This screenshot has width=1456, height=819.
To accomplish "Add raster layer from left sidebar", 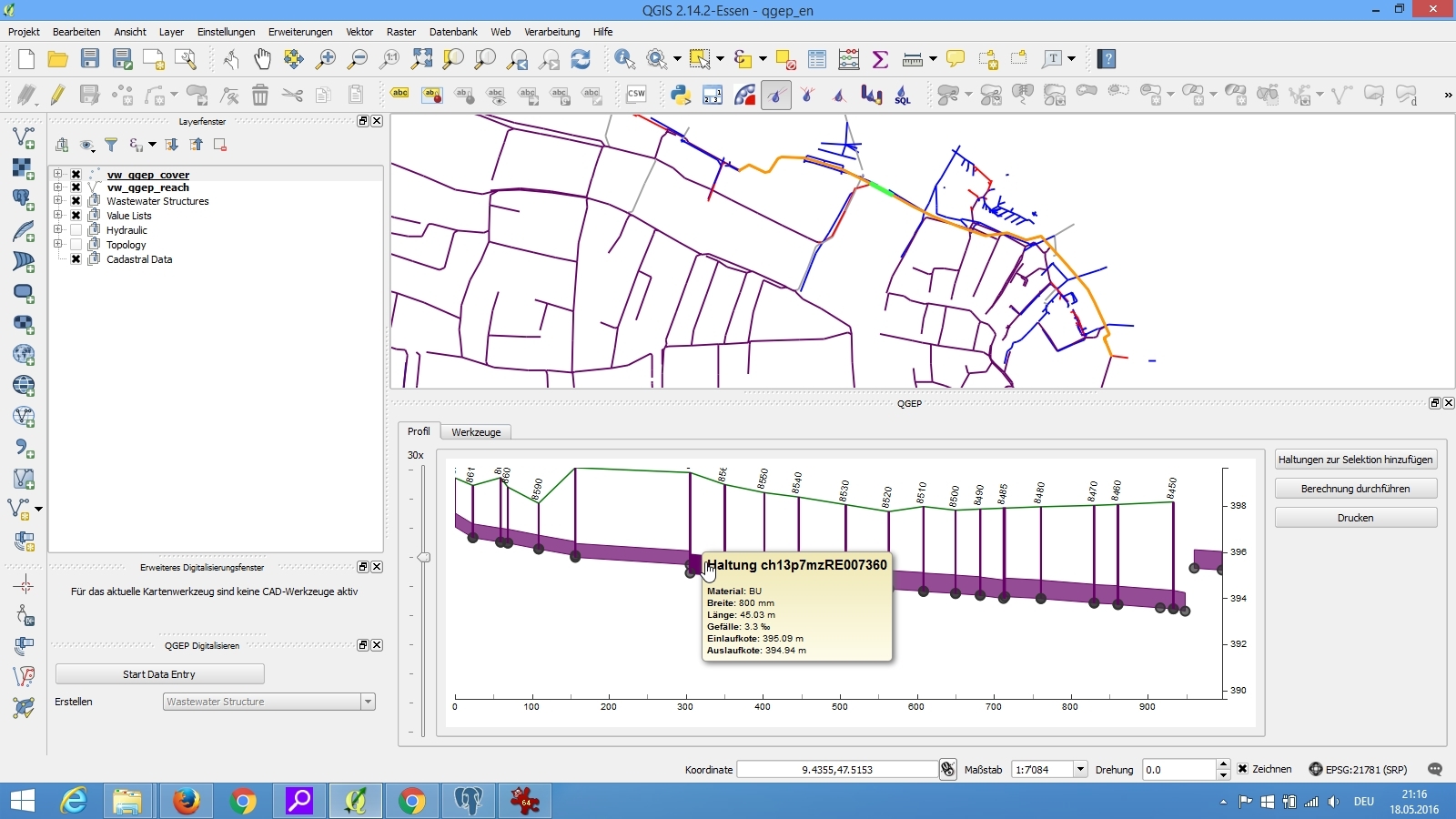I will click(24, 168).
